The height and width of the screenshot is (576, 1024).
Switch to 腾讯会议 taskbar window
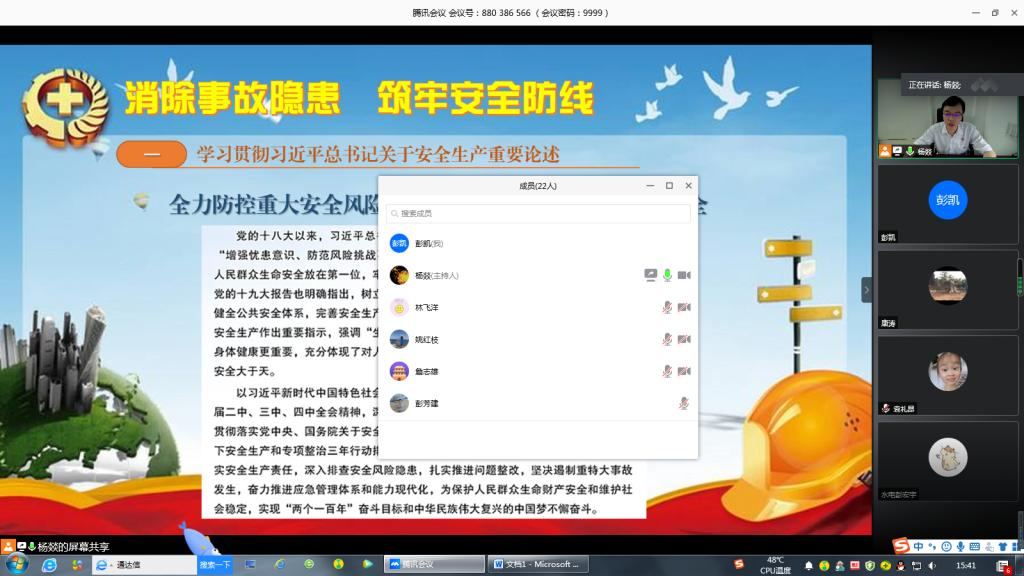tap(434, 564)
